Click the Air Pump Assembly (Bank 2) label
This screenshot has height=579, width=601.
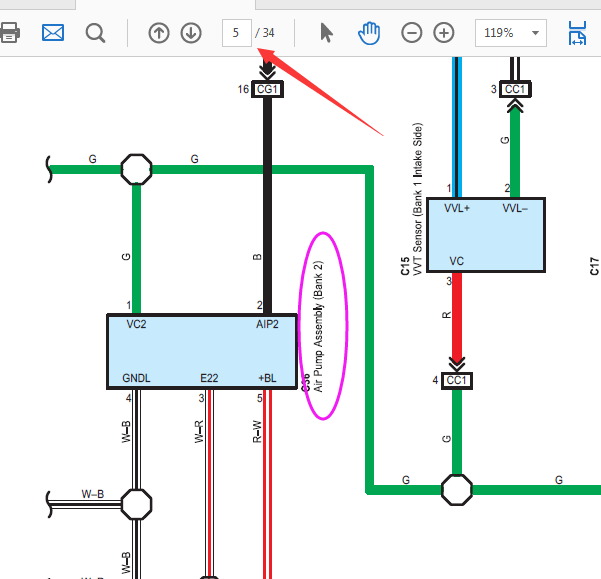pyautogui.click(x=319, y=326)
